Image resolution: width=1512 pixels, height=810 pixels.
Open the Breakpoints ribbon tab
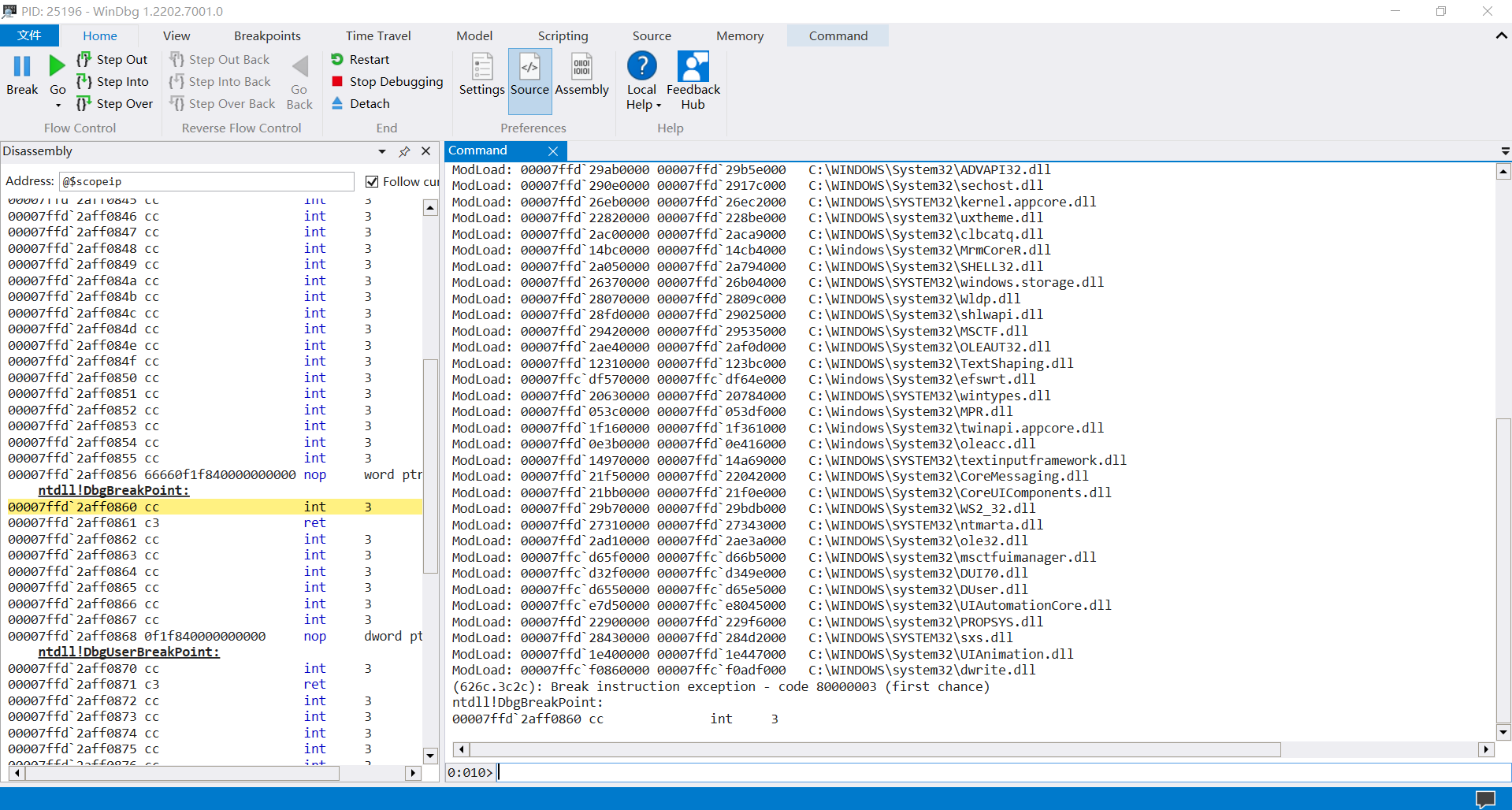coord(267,35)
